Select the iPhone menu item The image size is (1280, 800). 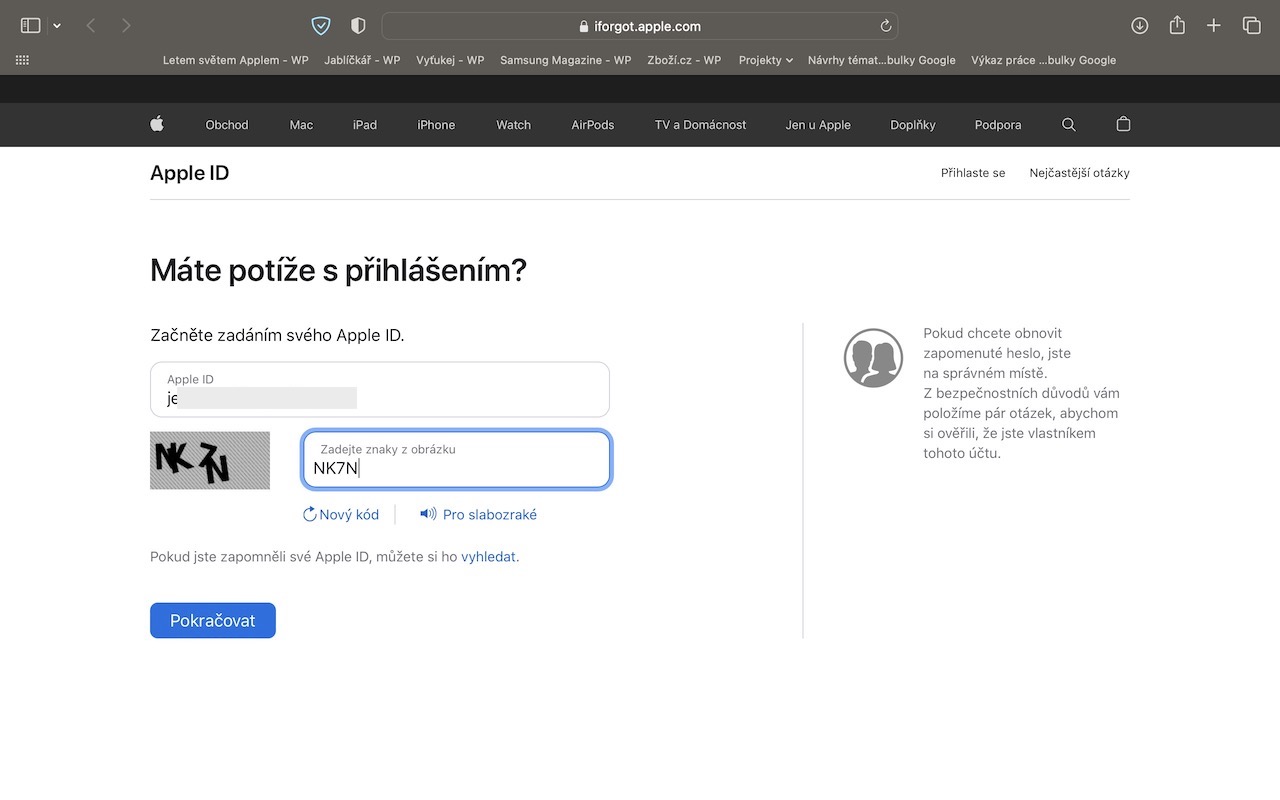coord(436,125)
